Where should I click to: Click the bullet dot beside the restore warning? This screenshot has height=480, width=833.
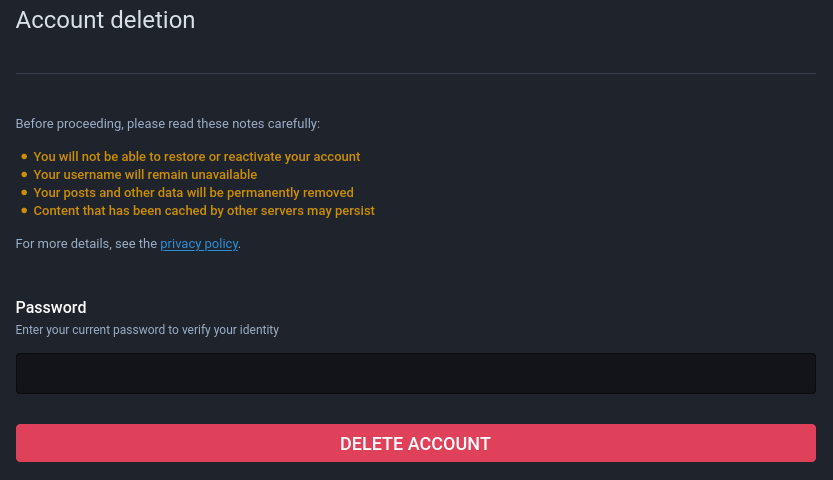point(24,157)
